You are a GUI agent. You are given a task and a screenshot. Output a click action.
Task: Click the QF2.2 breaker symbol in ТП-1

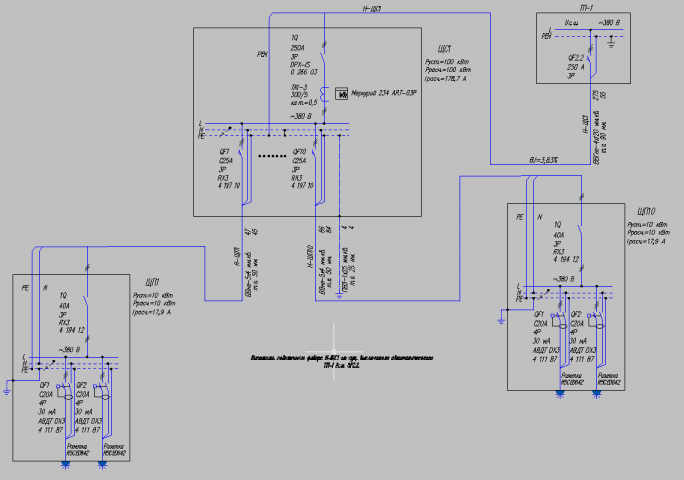coord(589,57)
